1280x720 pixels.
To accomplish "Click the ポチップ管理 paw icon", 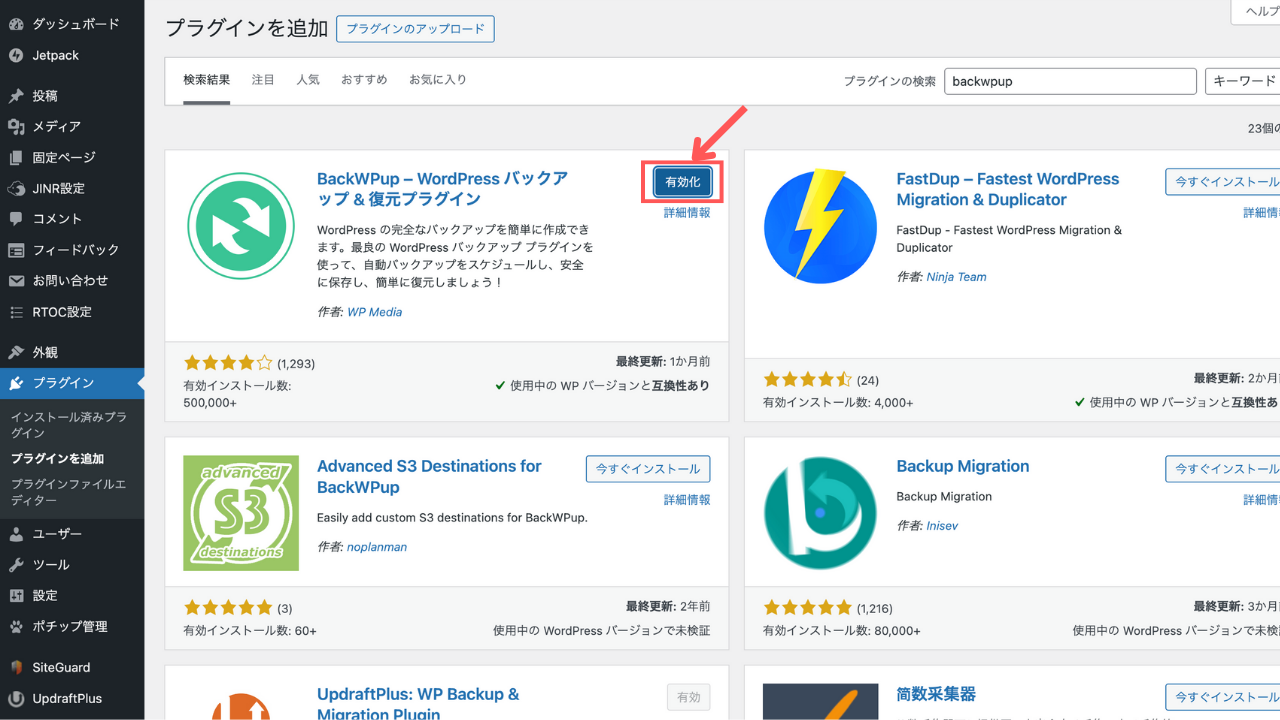I will tap(16, 627).
